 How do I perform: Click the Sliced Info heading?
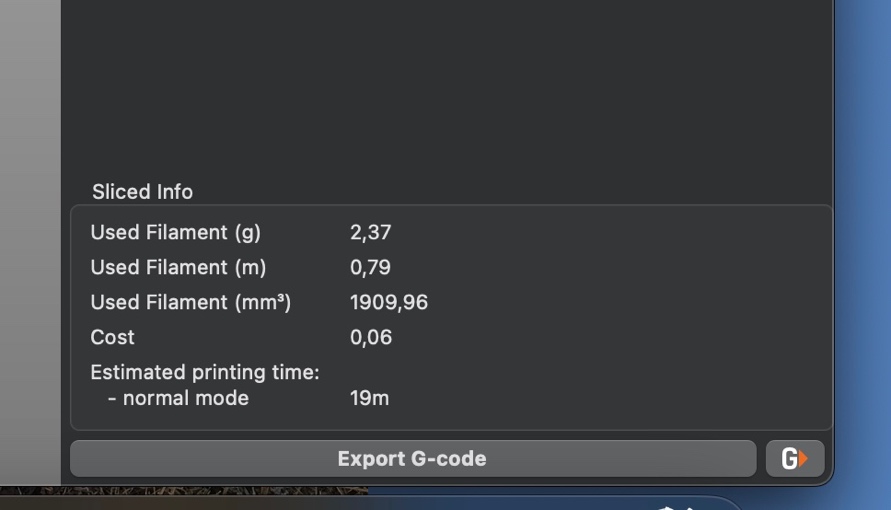click(142, 192)
